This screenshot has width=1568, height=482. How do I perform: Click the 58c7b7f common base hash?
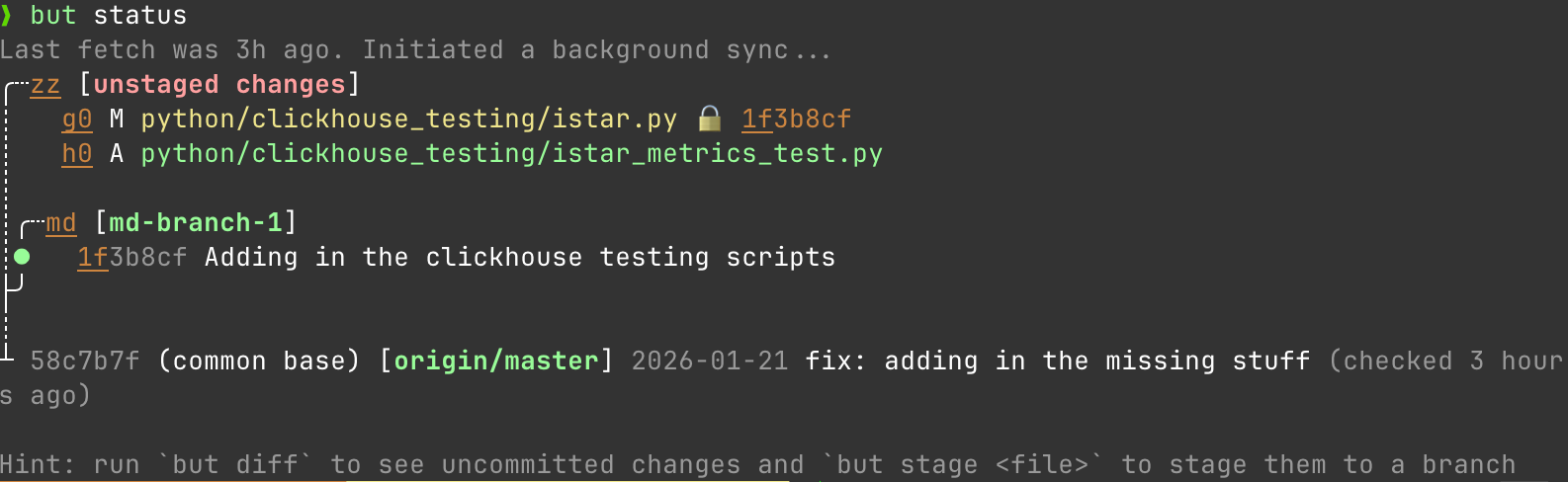(x=85, y=361)
